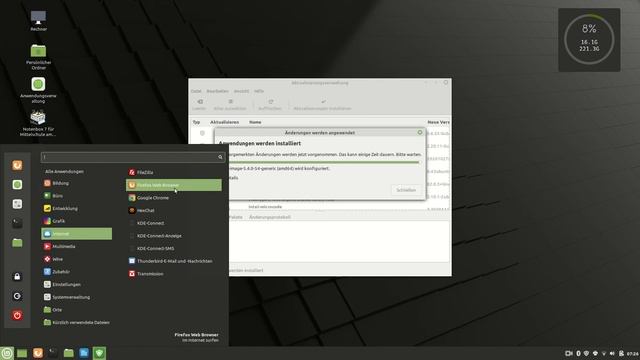640x360 pixels.
Task: Select the Einstellungen category
Action: click(76, 284)
